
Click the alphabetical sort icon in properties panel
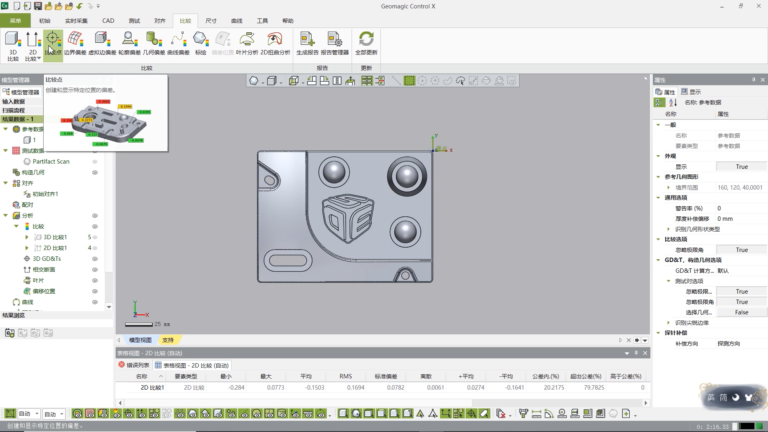tap(673, 102)
